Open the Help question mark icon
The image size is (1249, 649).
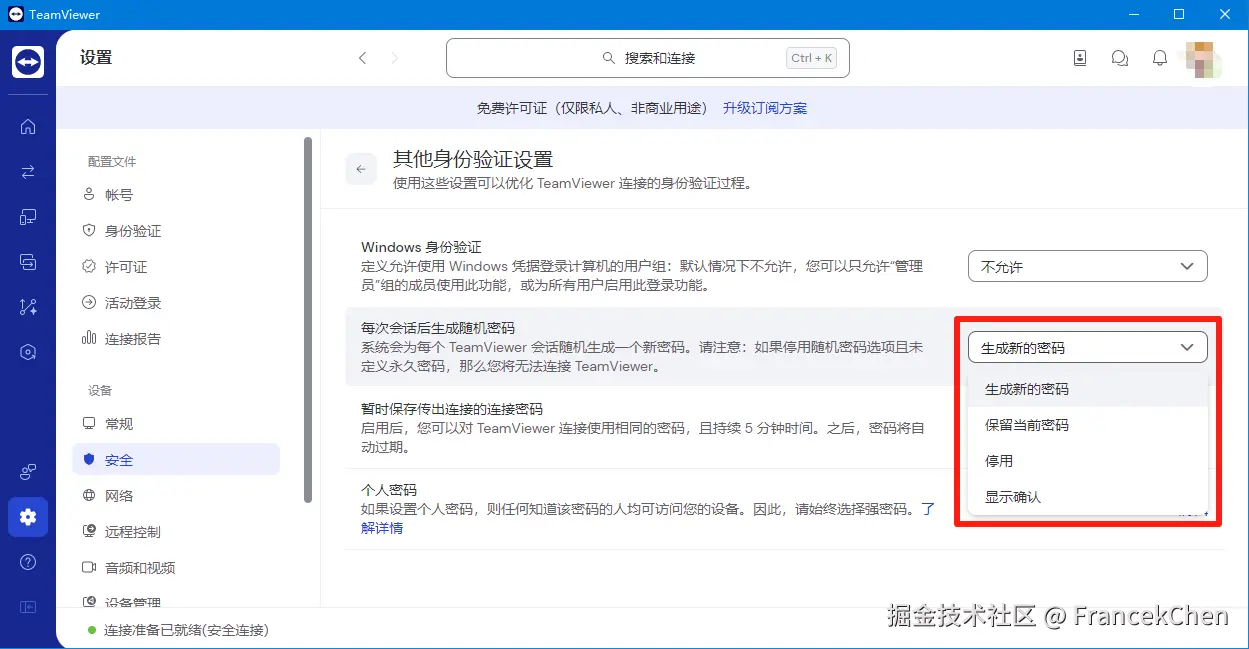28,562
